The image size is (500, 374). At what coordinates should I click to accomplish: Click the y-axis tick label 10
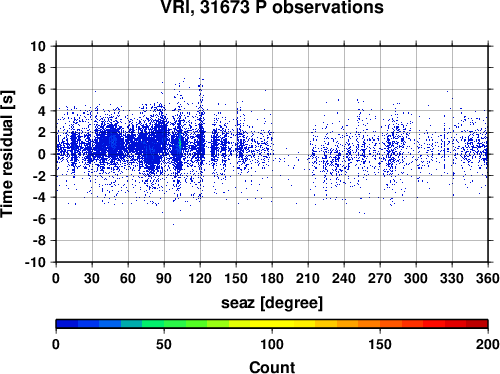38,46
